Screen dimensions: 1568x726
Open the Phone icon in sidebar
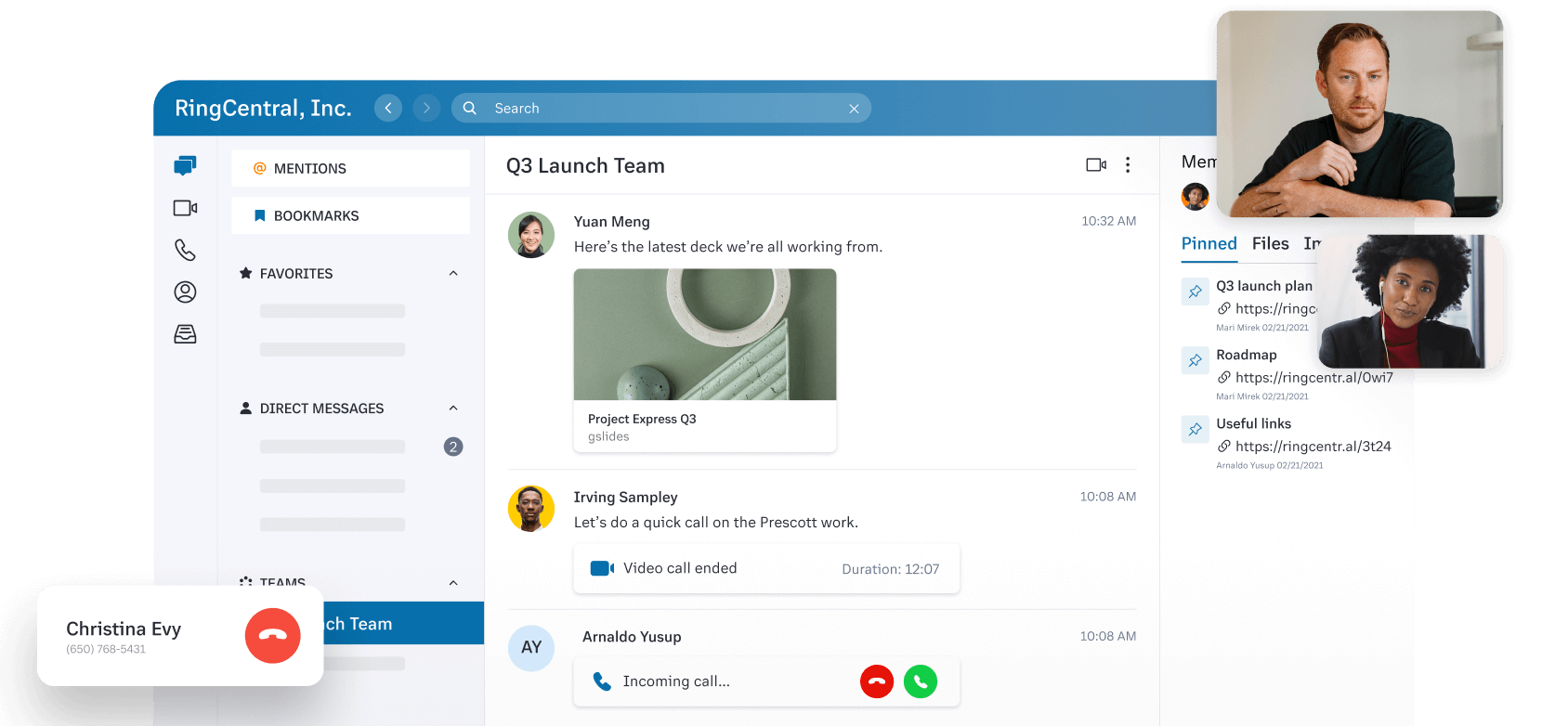point(185,250)
